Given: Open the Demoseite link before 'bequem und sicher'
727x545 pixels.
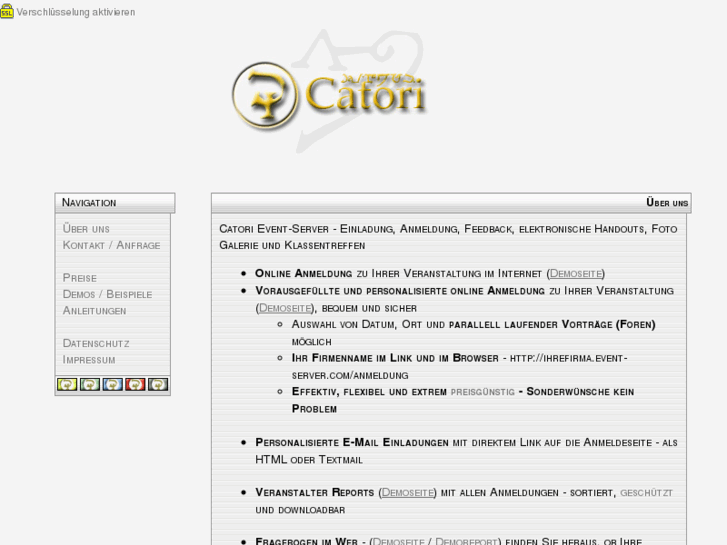Looking at the screenshot, I should pos(285,308).
